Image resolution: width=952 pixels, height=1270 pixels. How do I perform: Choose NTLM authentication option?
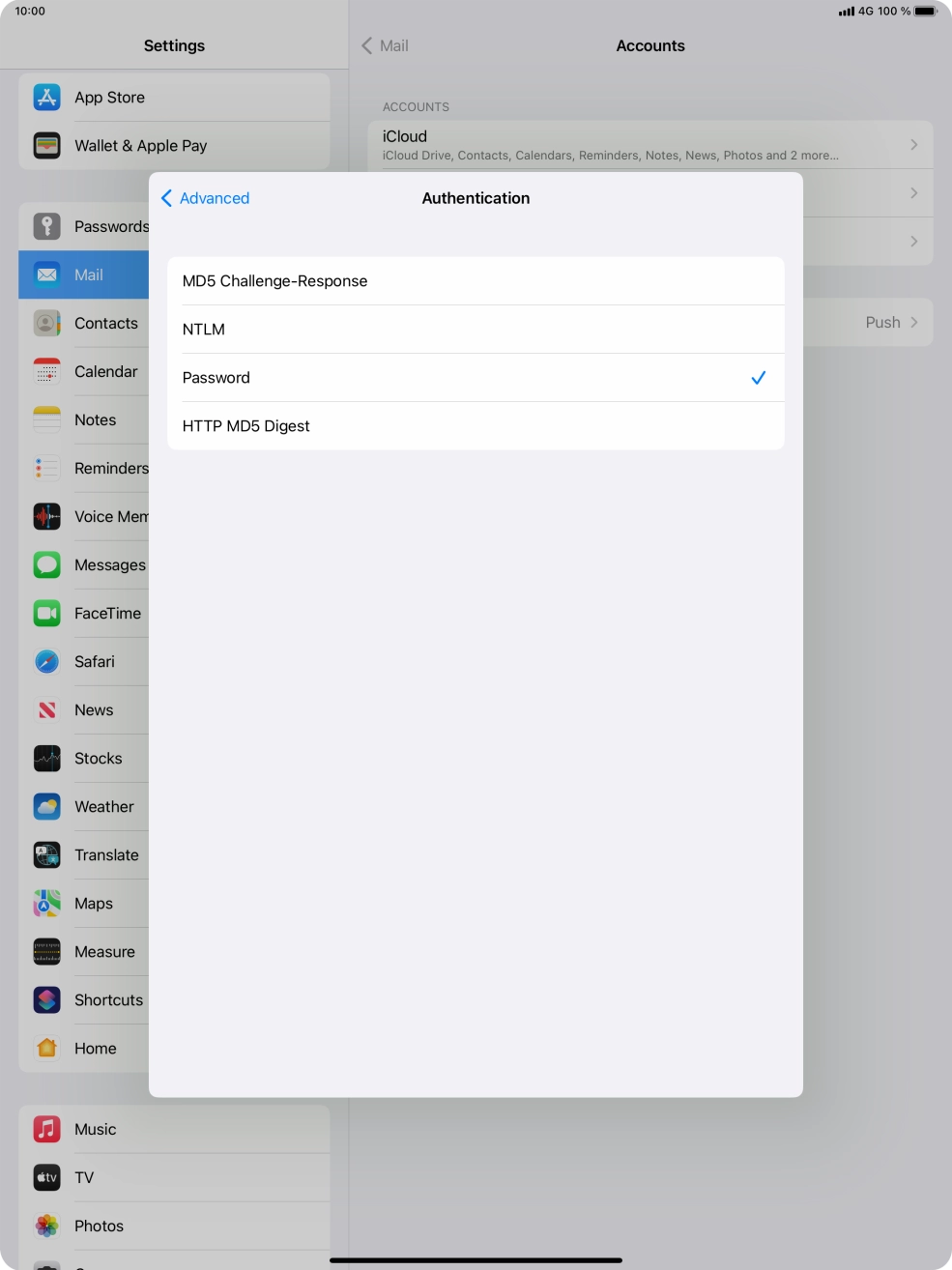click(475, 330)
